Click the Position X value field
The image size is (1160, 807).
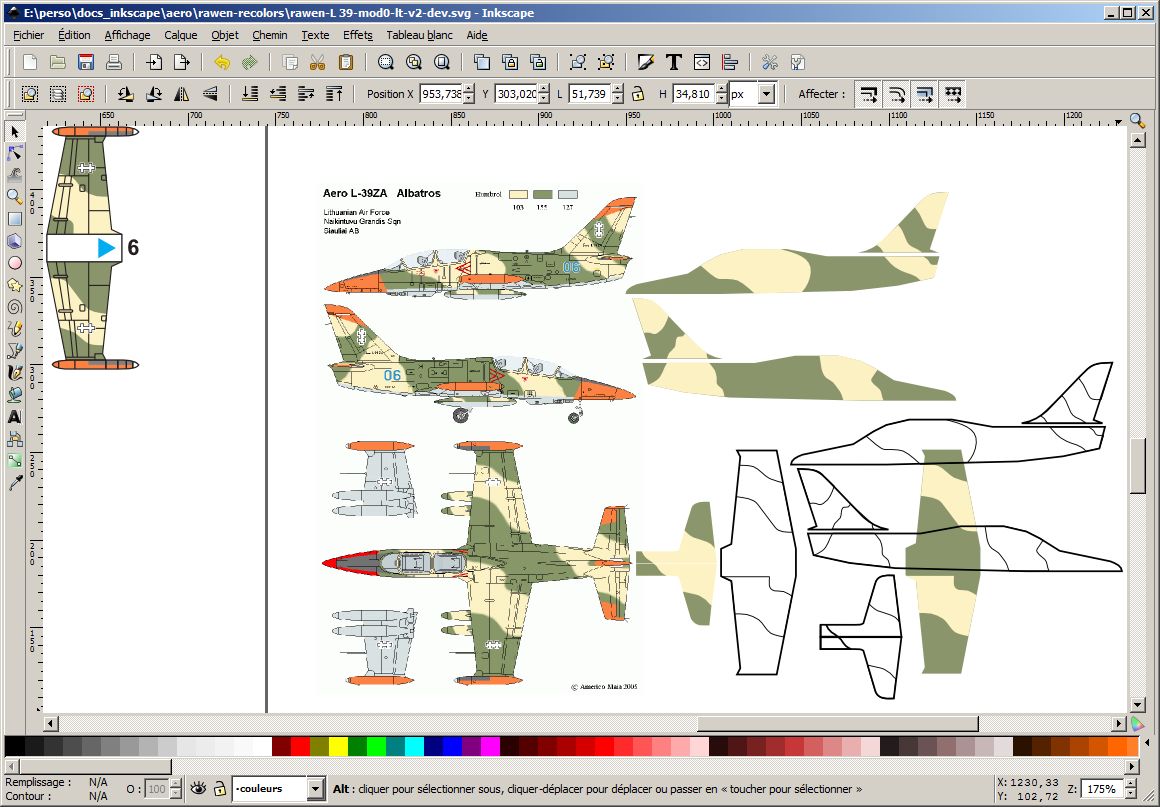(441, 94)
